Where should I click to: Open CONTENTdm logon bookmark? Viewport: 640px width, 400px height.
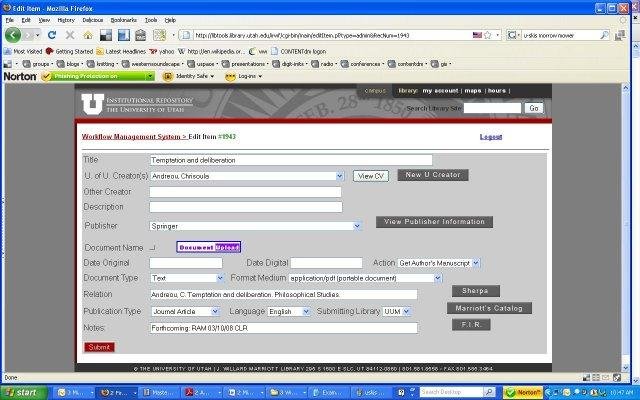[x=298, y=51]
